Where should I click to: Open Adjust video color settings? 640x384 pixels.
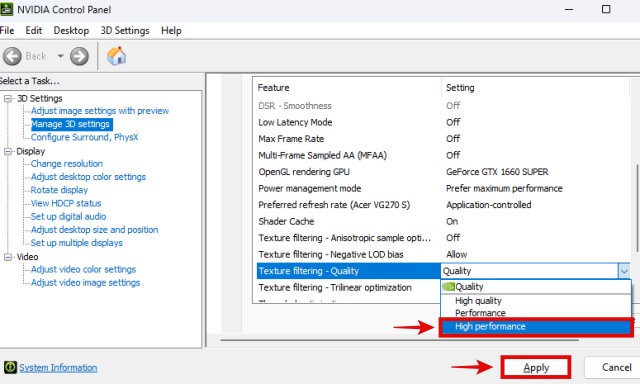(83, 269)
